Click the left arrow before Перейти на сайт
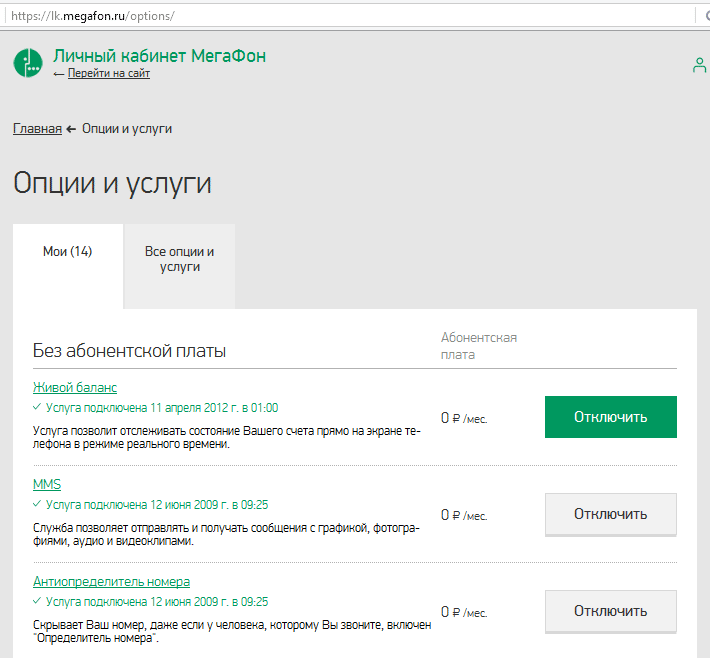The height and width of the screenshot is (658, 710). 59,74
